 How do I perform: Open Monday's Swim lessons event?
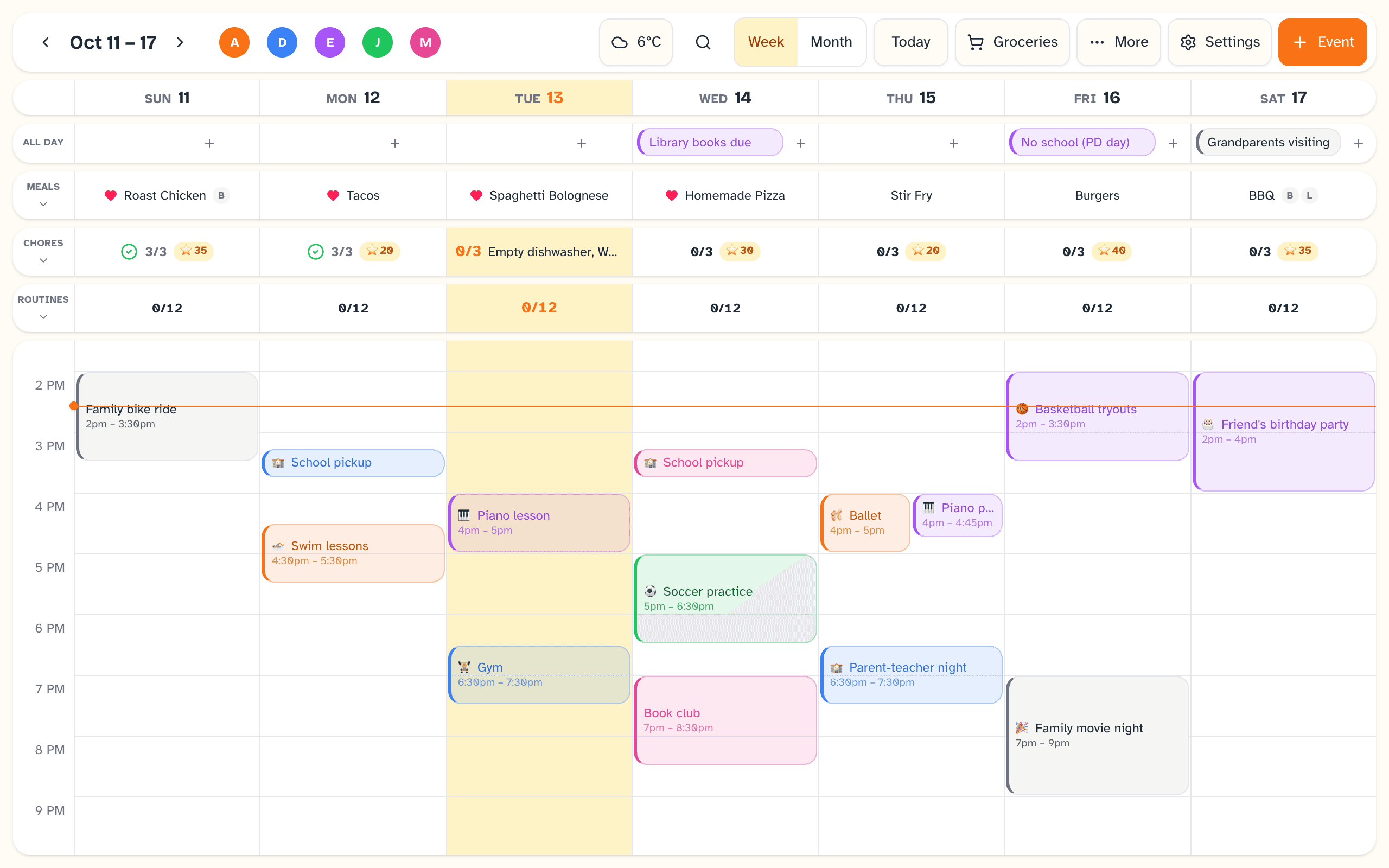[353, 553]
